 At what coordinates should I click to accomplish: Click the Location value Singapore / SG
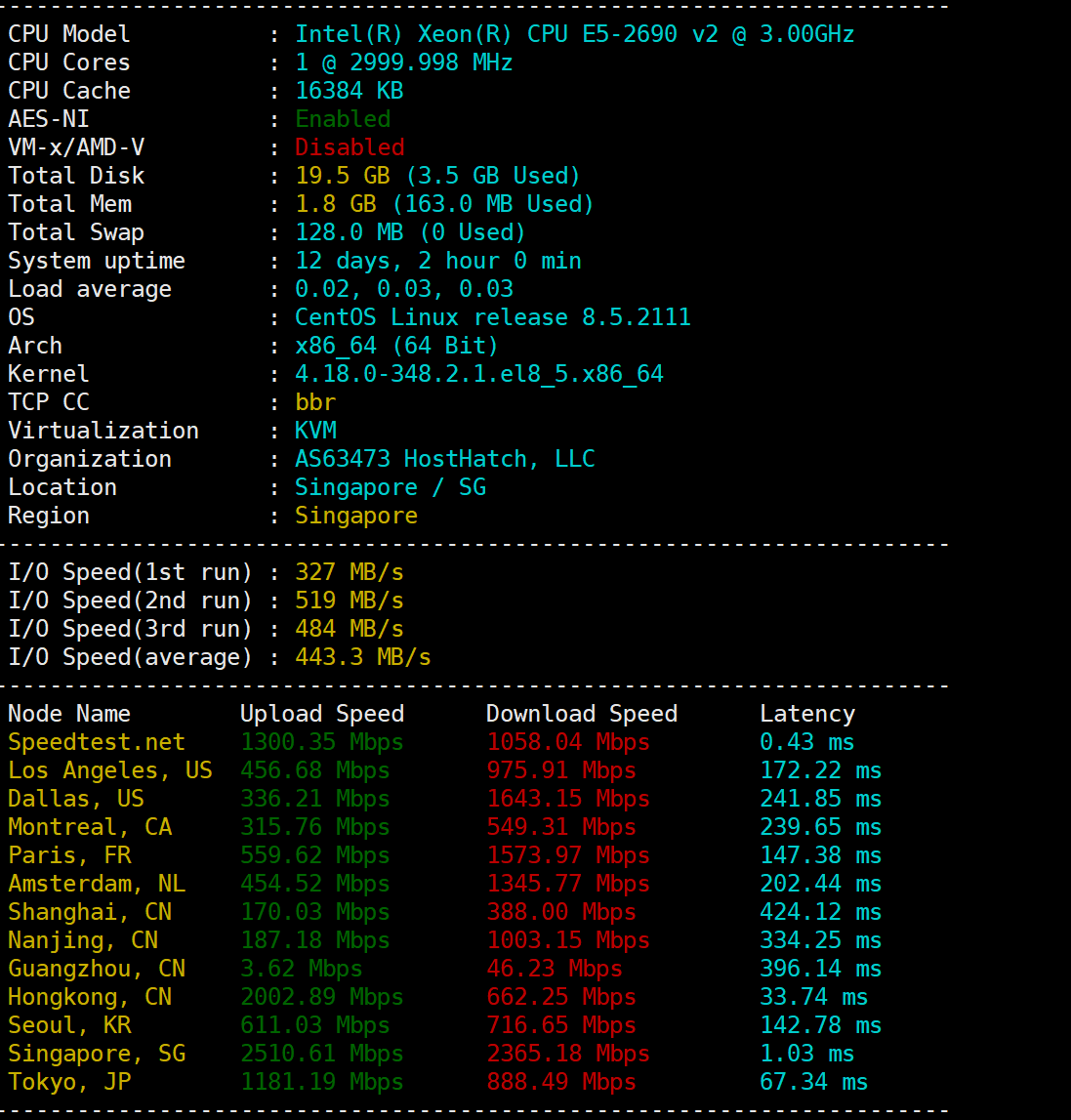[390, 487]
